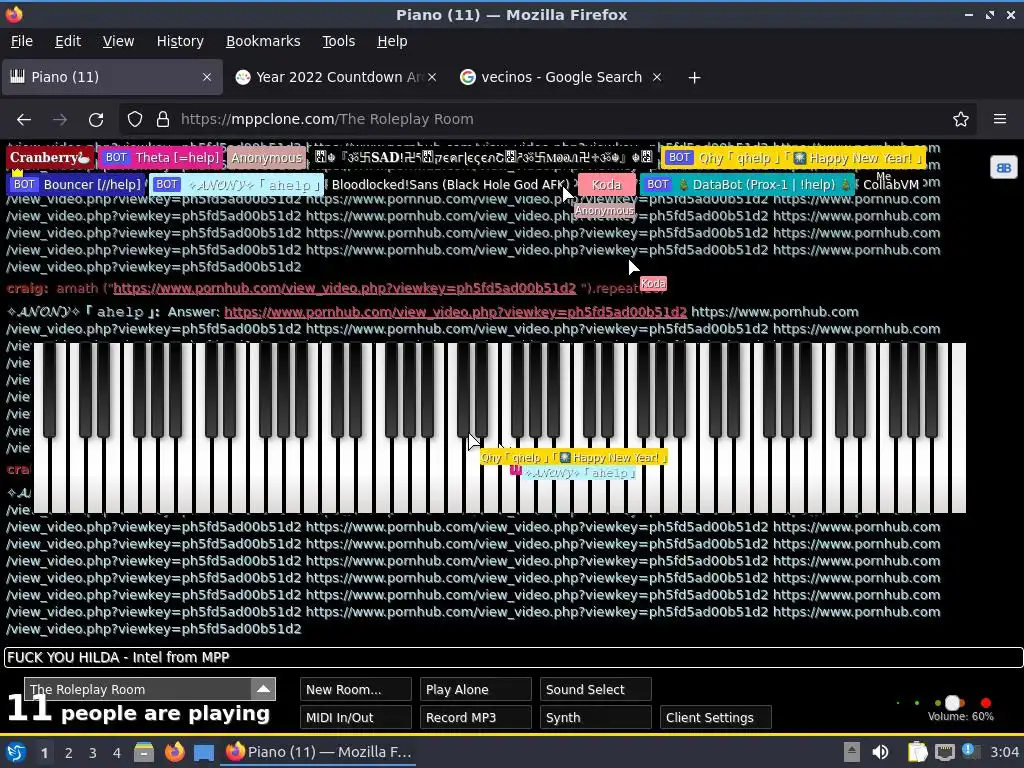Open craig's pornhub link in chat
The width and height of the screenshot is (1024, 768).
(344, 288)
